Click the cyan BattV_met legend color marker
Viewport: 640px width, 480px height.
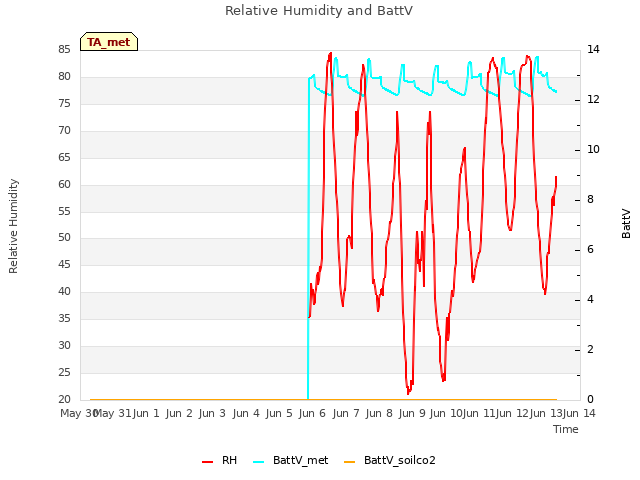[x=258, y=462]
